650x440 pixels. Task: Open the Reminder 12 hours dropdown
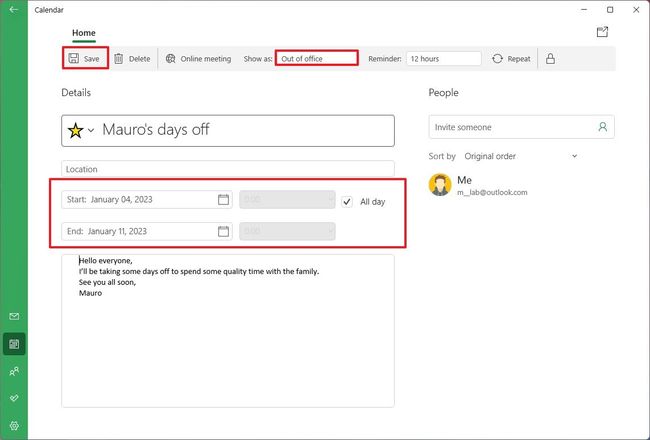coord(444,58)
